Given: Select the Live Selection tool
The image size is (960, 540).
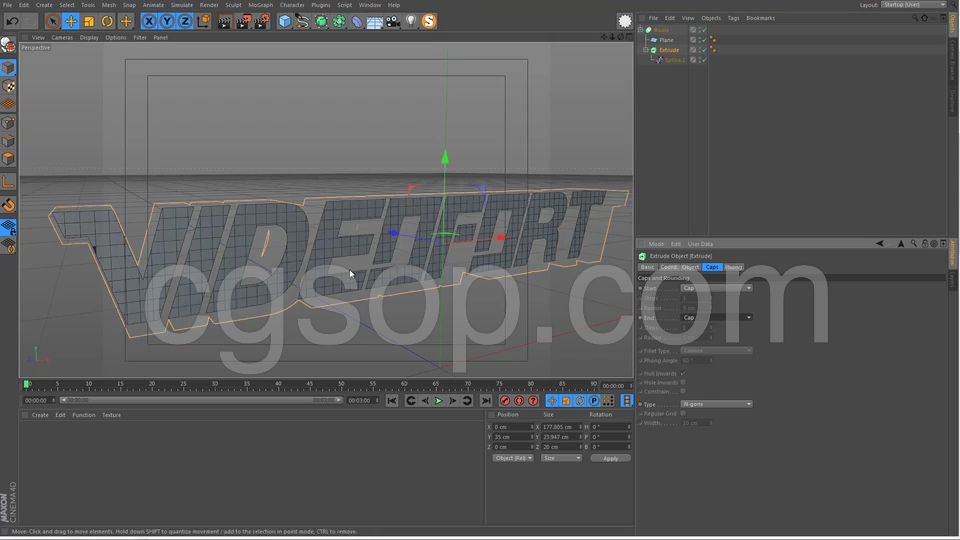Looking at the screenshot, I should point(53,21).
